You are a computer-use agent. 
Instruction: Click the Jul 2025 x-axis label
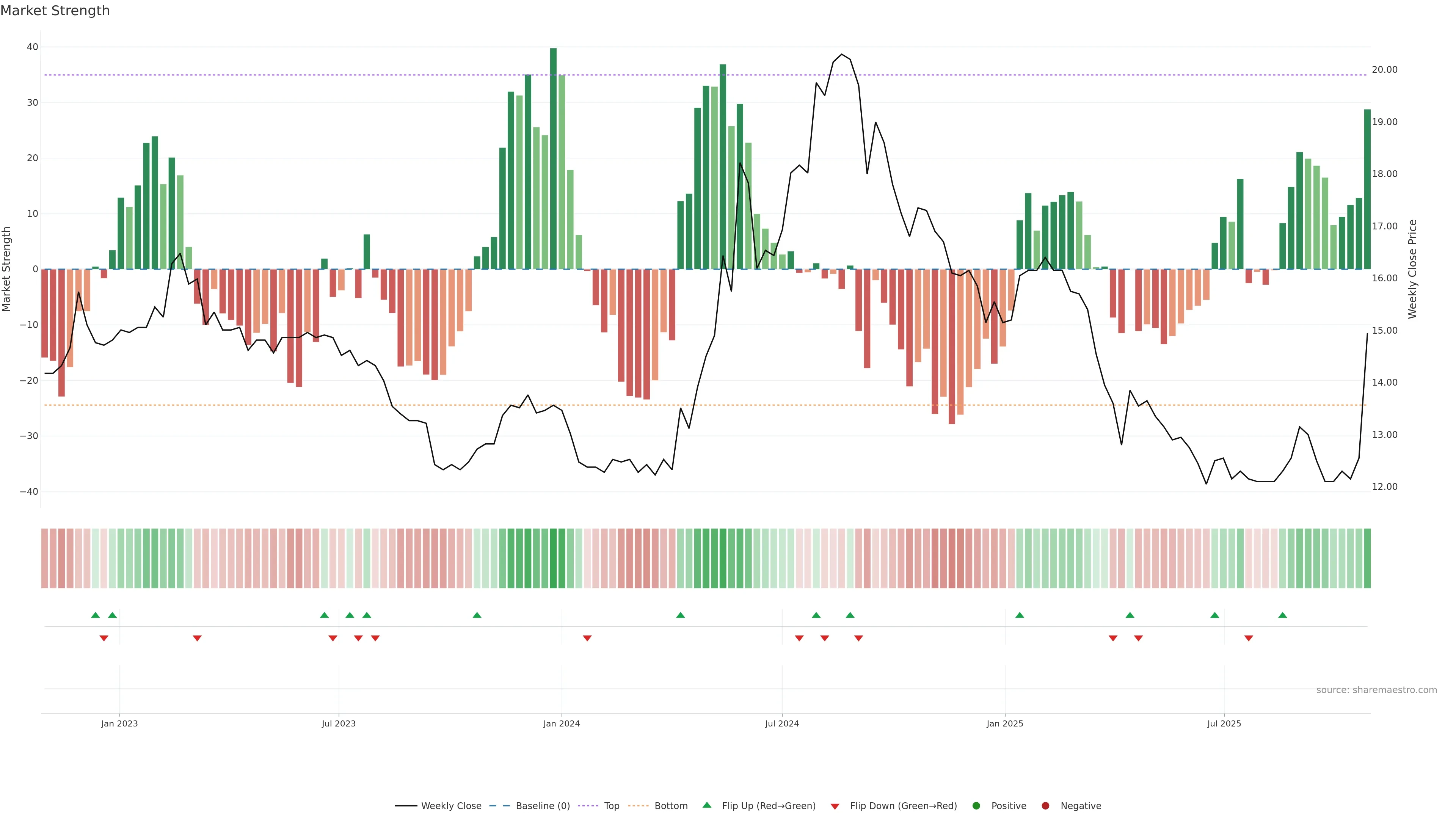point(1224,723)
